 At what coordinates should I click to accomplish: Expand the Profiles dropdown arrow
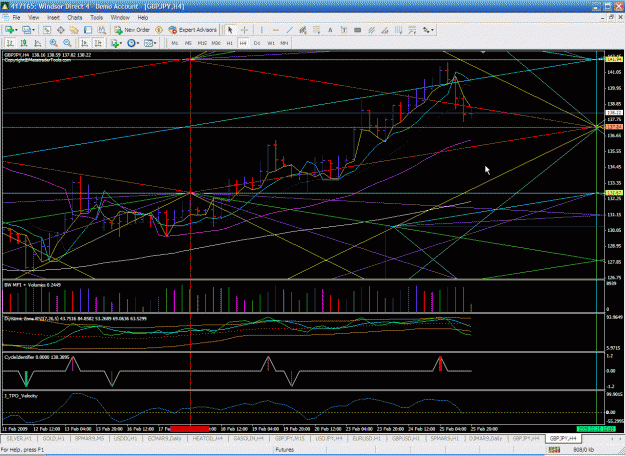point(33,30)
